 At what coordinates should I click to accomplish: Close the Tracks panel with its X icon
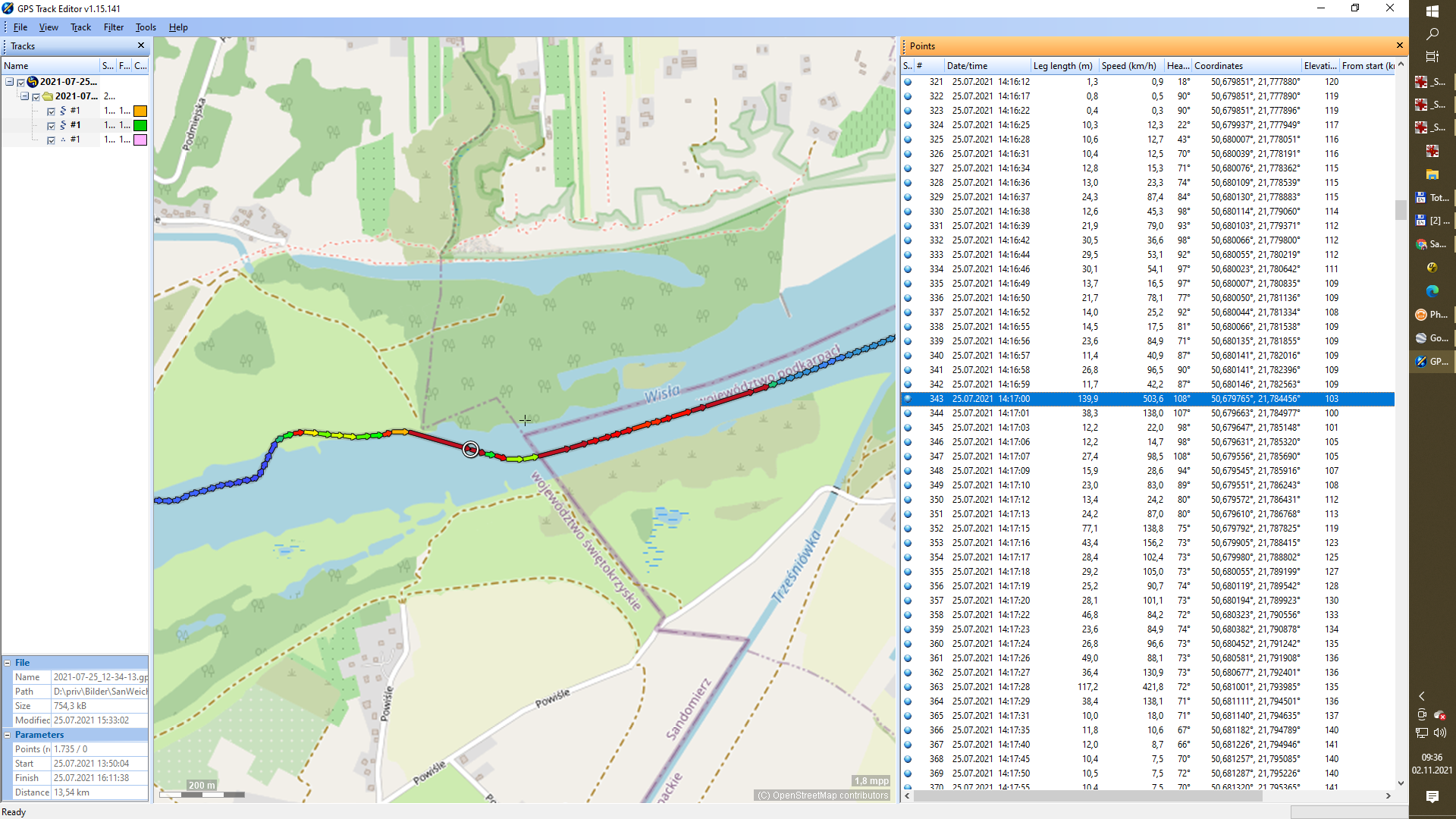[141, 45]
